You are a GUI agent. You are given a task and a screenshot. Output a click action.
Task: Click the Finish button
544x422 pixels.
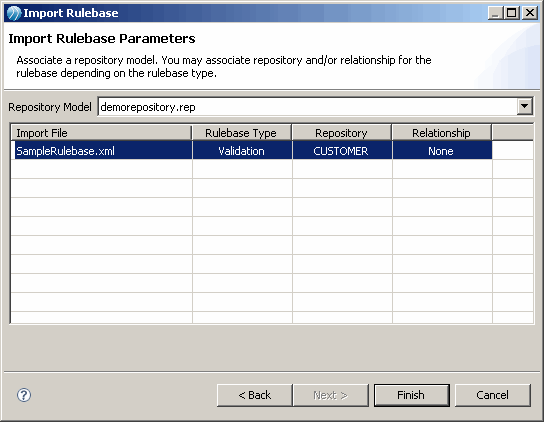click(411, 395)
